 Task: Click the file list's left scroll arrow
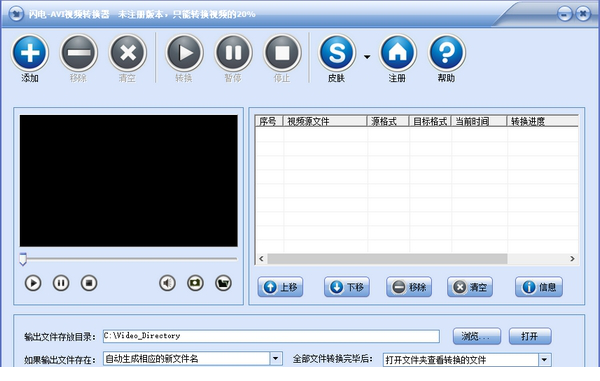(x=261, y=259)
